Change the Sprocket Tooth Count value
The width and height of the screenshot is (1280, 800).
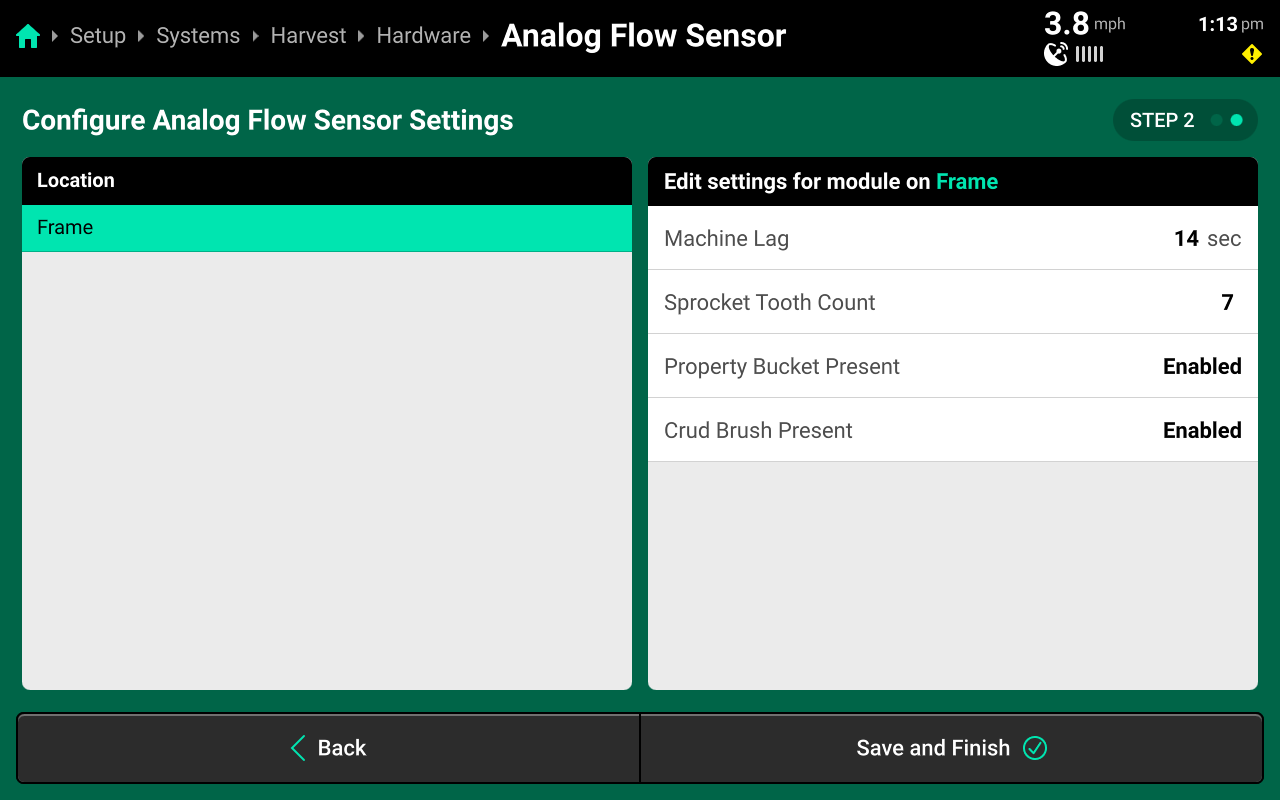[x=1227, y=303]
